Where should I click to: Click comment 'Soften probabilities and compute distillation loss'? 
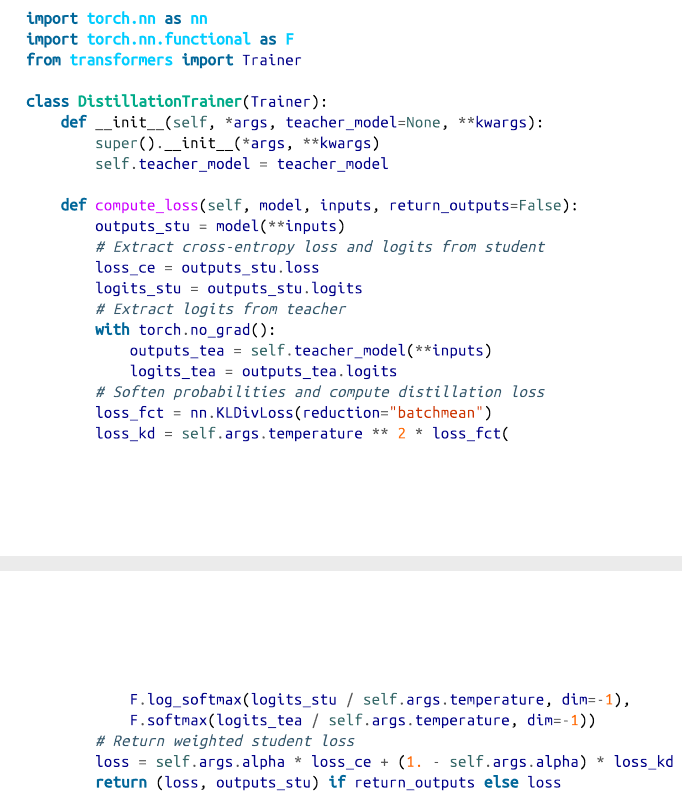coord(320,392)
